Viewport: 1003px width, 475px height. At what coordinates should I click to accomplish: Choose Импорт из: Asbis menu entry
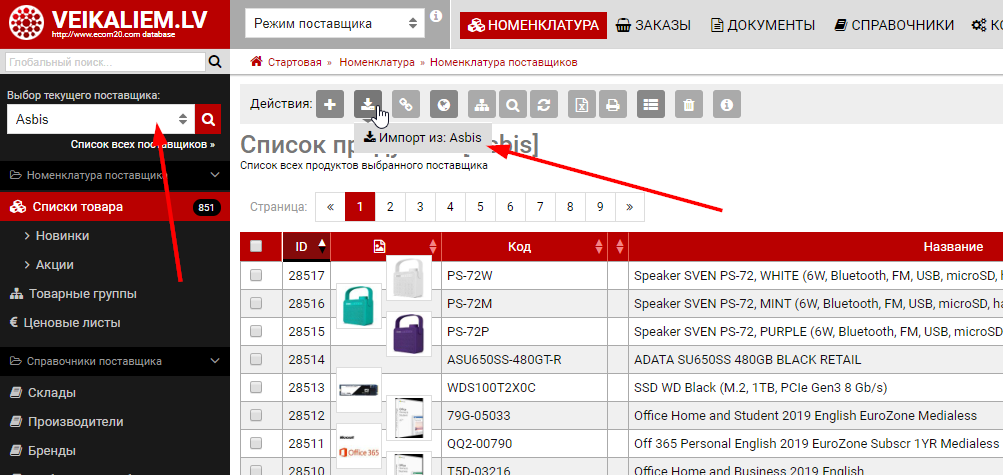pos(422,137)
